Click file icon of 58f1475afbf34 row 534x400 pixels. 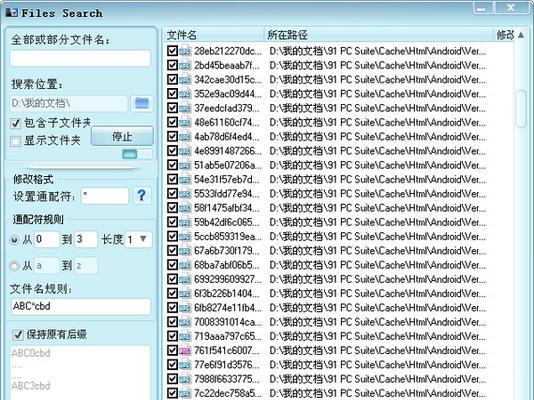tap(185, 208)
